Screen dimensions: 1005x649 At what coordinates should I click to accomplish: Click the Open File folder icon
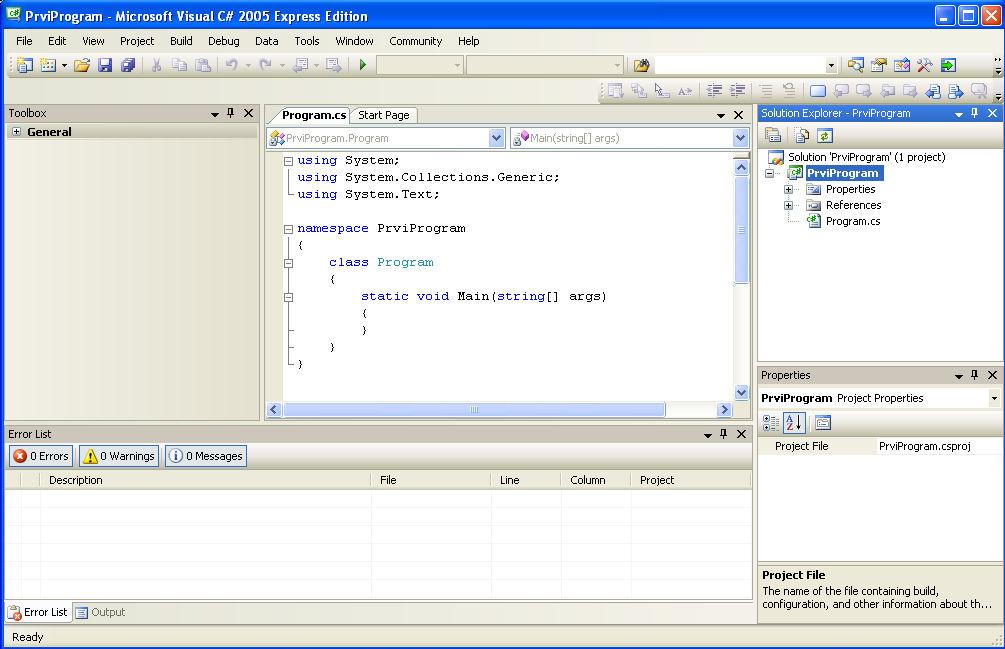(x=81, y=65)
